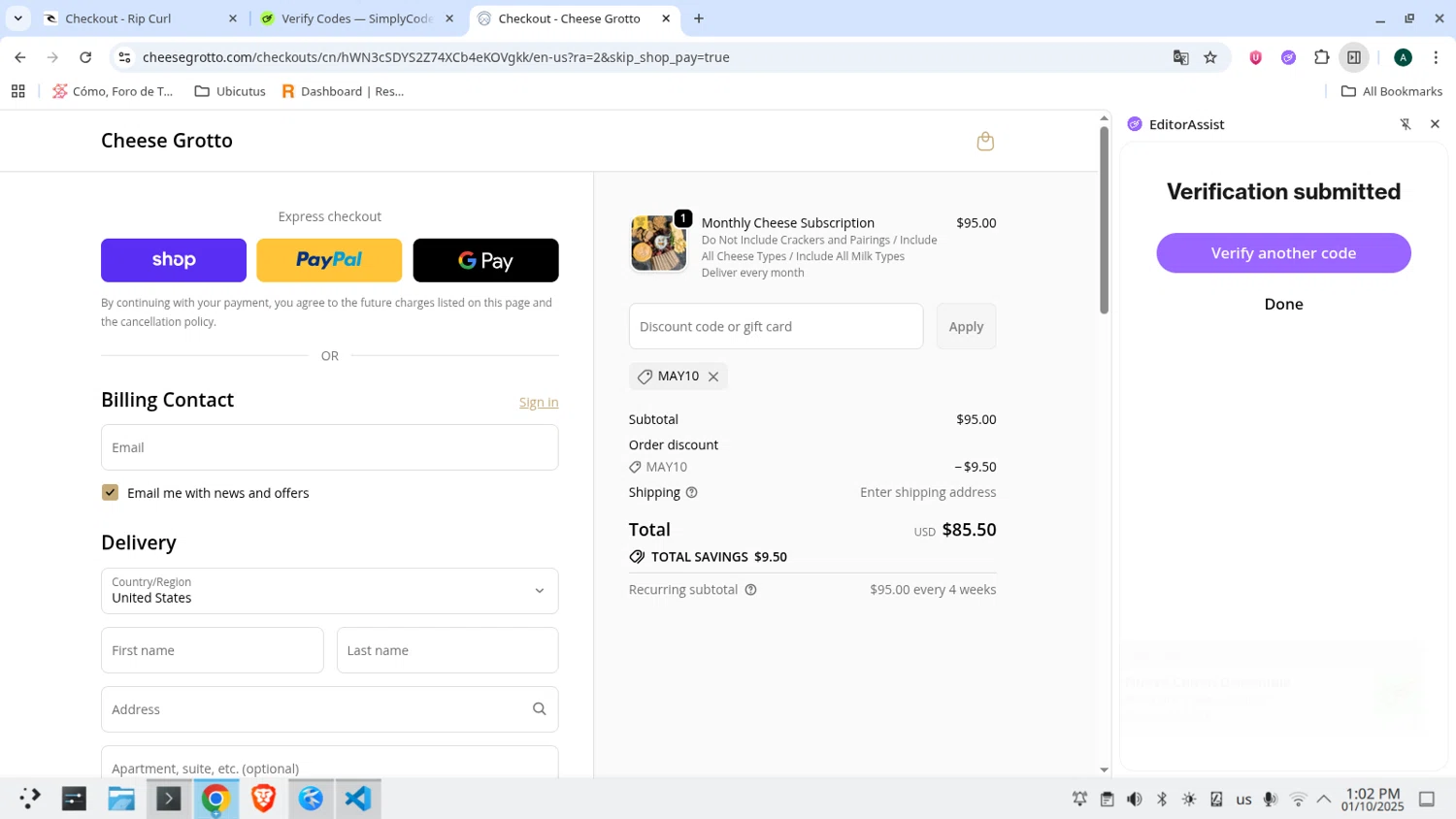Focus the Discount code or gift card field
Screen dimensions: 1456x819
(776, 326)
